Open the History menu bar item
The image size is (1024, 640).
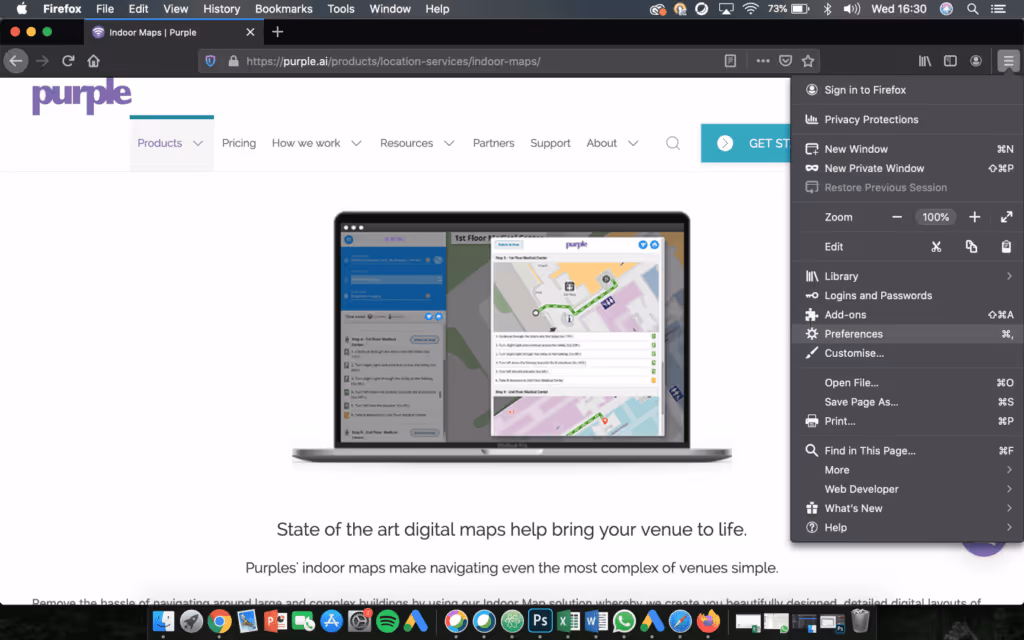point(221,9)
